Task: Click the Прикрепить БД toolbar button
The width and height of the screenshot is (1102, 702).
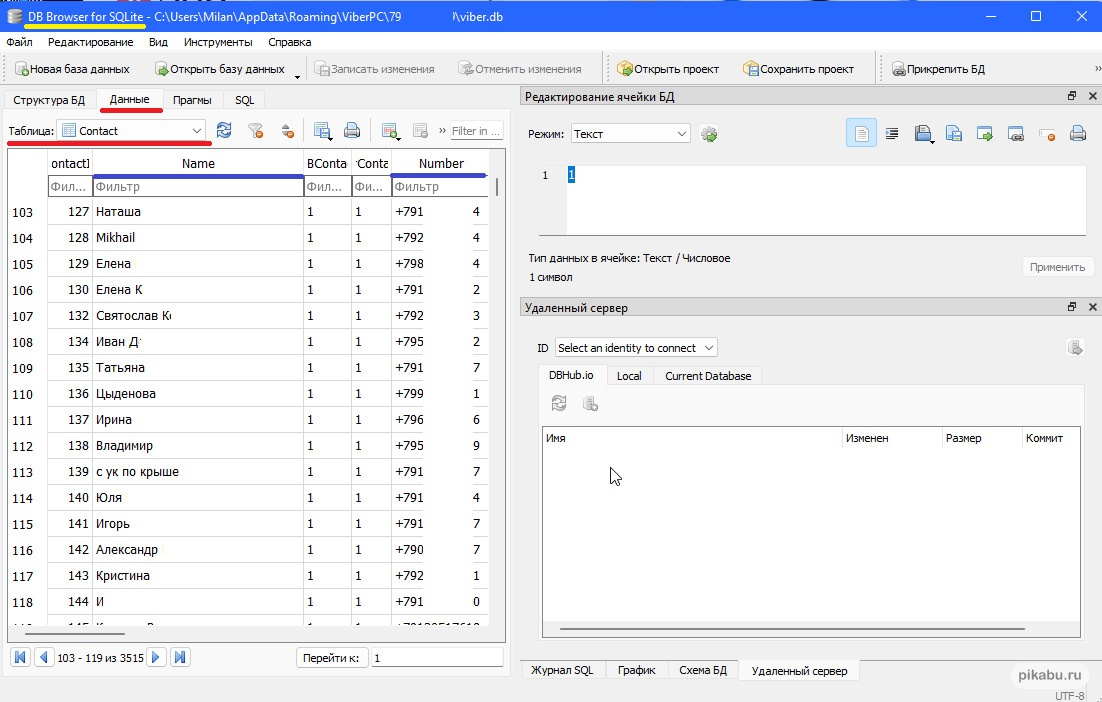Action: pyautogui.click(x=938, y=69)
